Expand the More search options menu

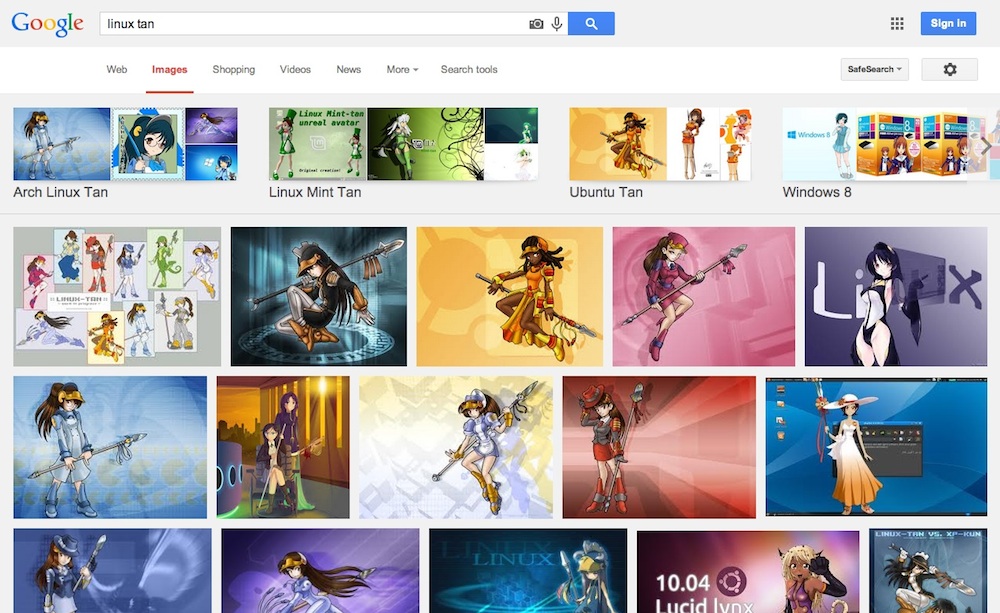click(x=402, y=70)
